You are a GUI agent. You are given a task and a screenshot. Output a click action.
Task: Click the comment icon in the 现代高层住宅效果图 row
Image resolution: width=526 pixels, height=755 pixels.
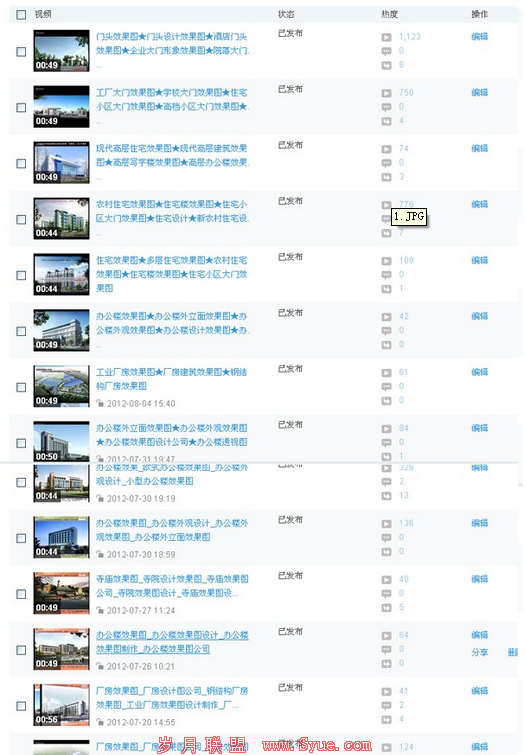pos(386,163)
